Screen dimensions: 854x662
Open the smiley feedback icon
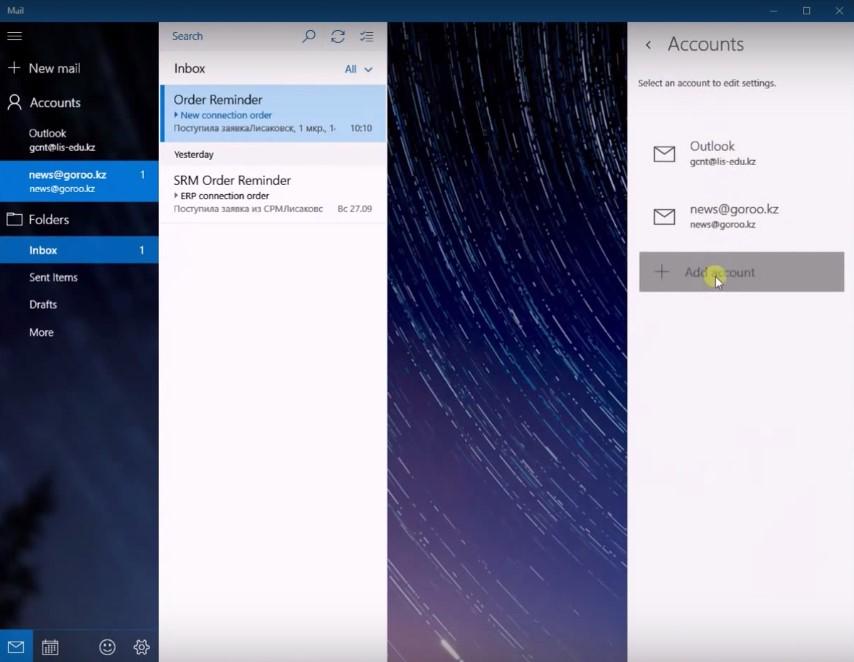tap(107, 647)
